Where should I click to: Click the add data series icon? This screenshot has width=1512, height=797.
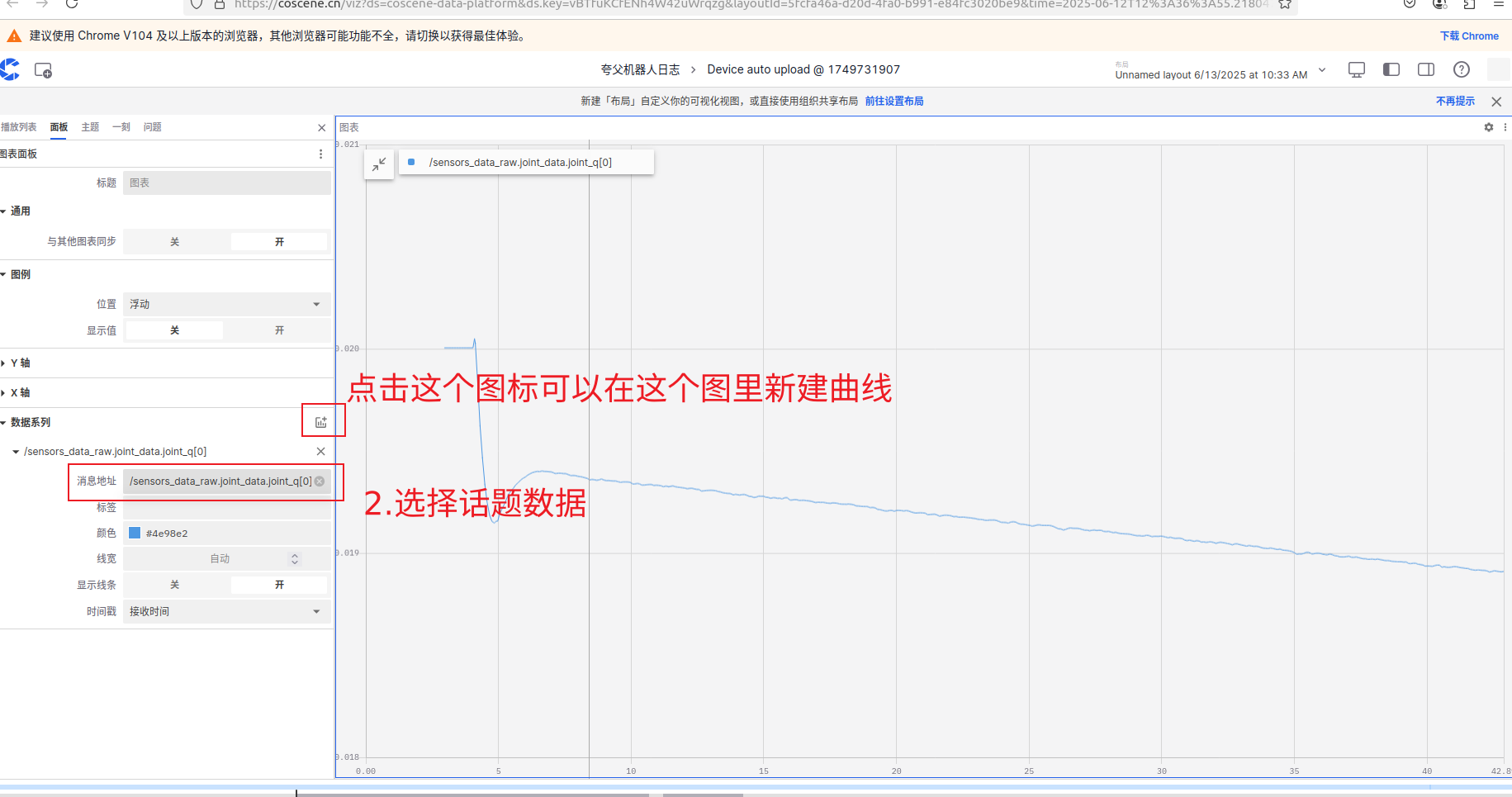(321, 422)
